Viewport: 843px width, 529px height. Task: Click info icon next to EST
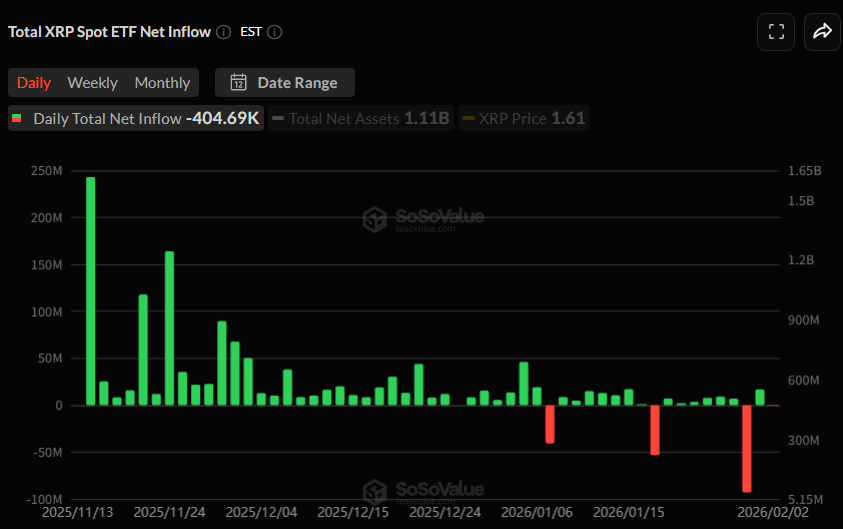pos(275,32)
